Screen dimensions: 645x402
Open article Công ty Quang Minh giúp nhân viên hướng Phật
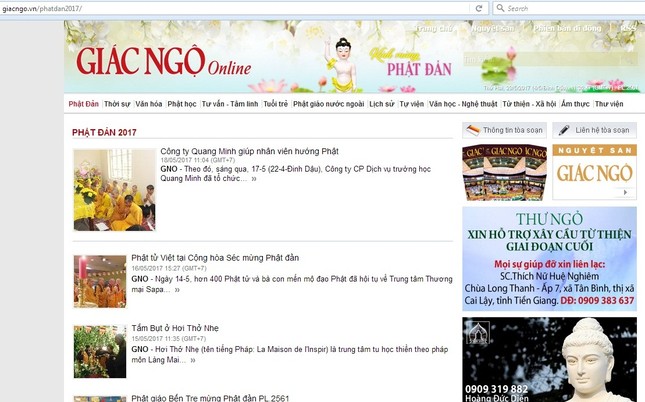tap(249, 151)
